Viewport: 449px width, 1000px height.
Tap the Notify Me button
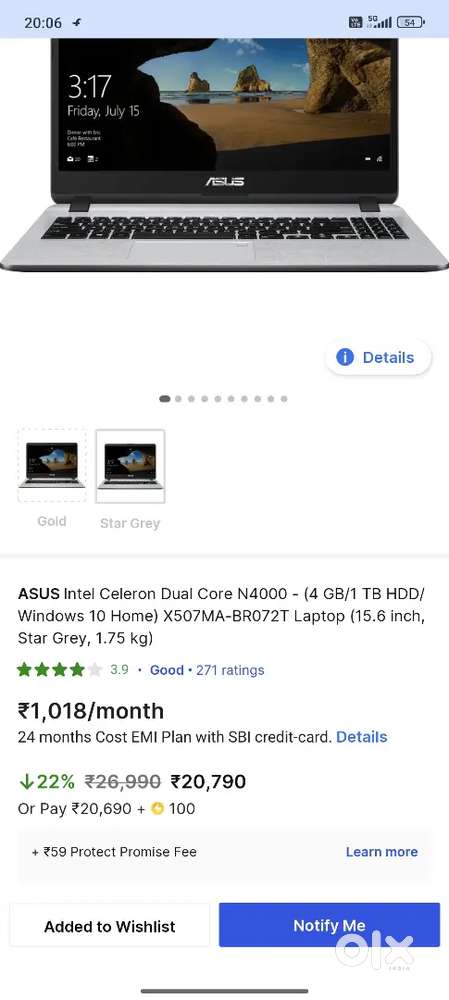[x=329, y=925]
